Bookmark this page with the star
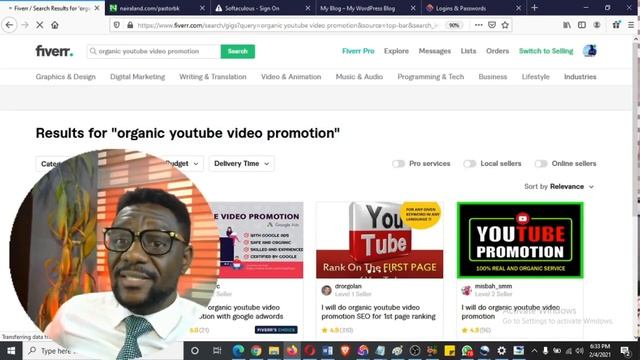 point(505,25)
